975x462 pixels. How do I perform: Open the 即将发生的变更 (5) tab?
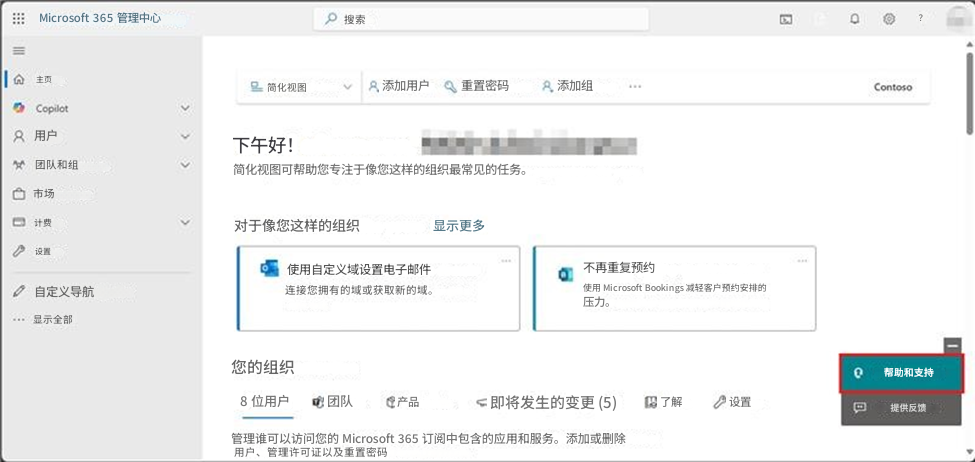pos(546,403)
